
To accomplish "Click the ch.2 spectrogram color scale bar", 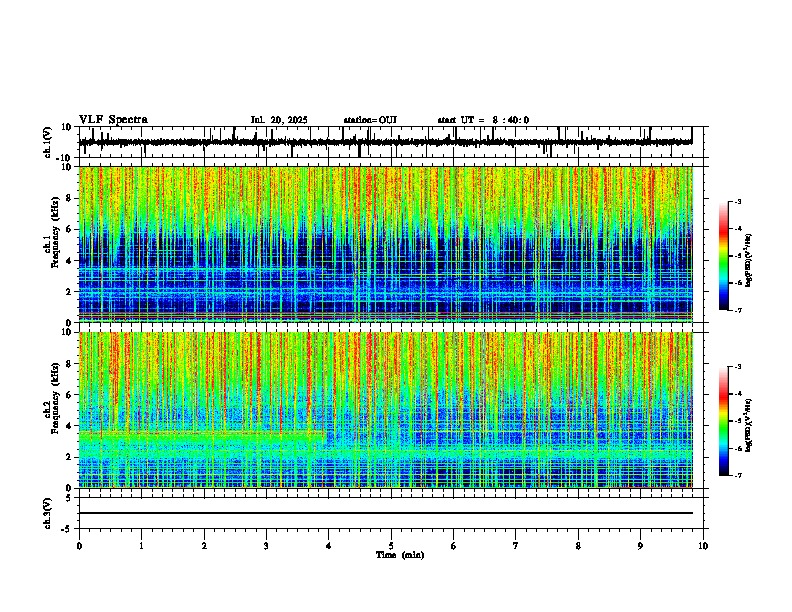I will click(724, 421).
